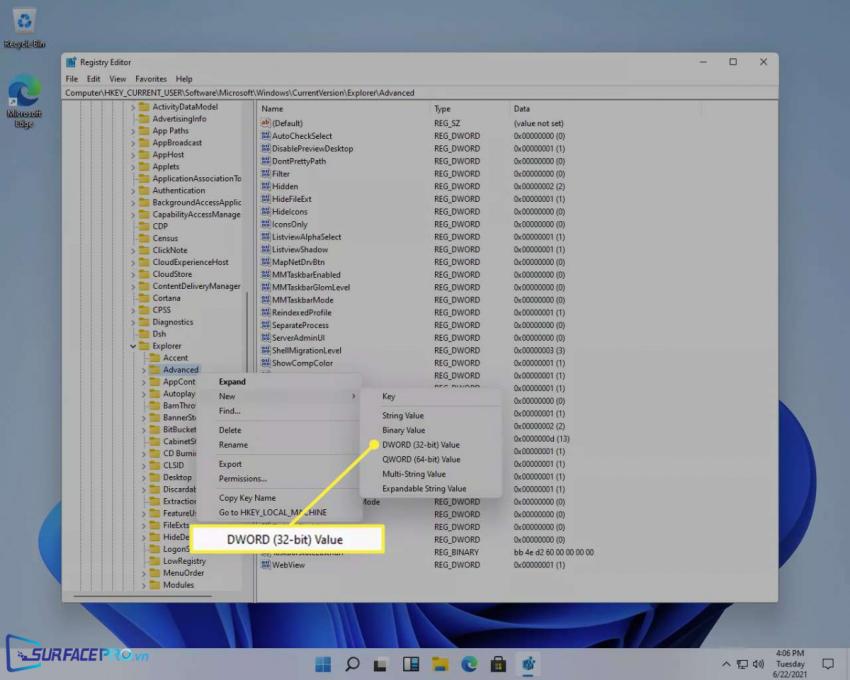Select the (Default) value icon
This screenshot has height=680, width=850.
pos(266,123)
